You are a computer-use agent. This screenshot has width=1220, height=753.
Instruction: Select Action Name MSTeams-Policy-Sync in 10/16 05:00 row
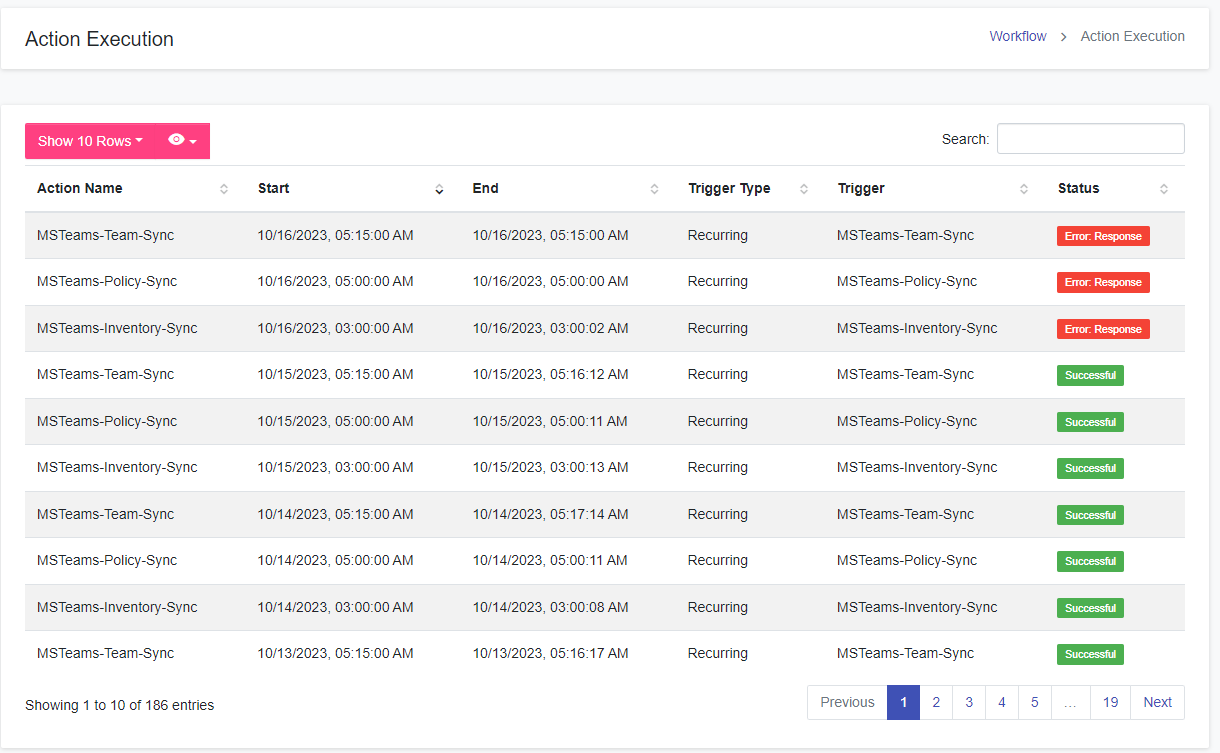(x=107, y=281)
